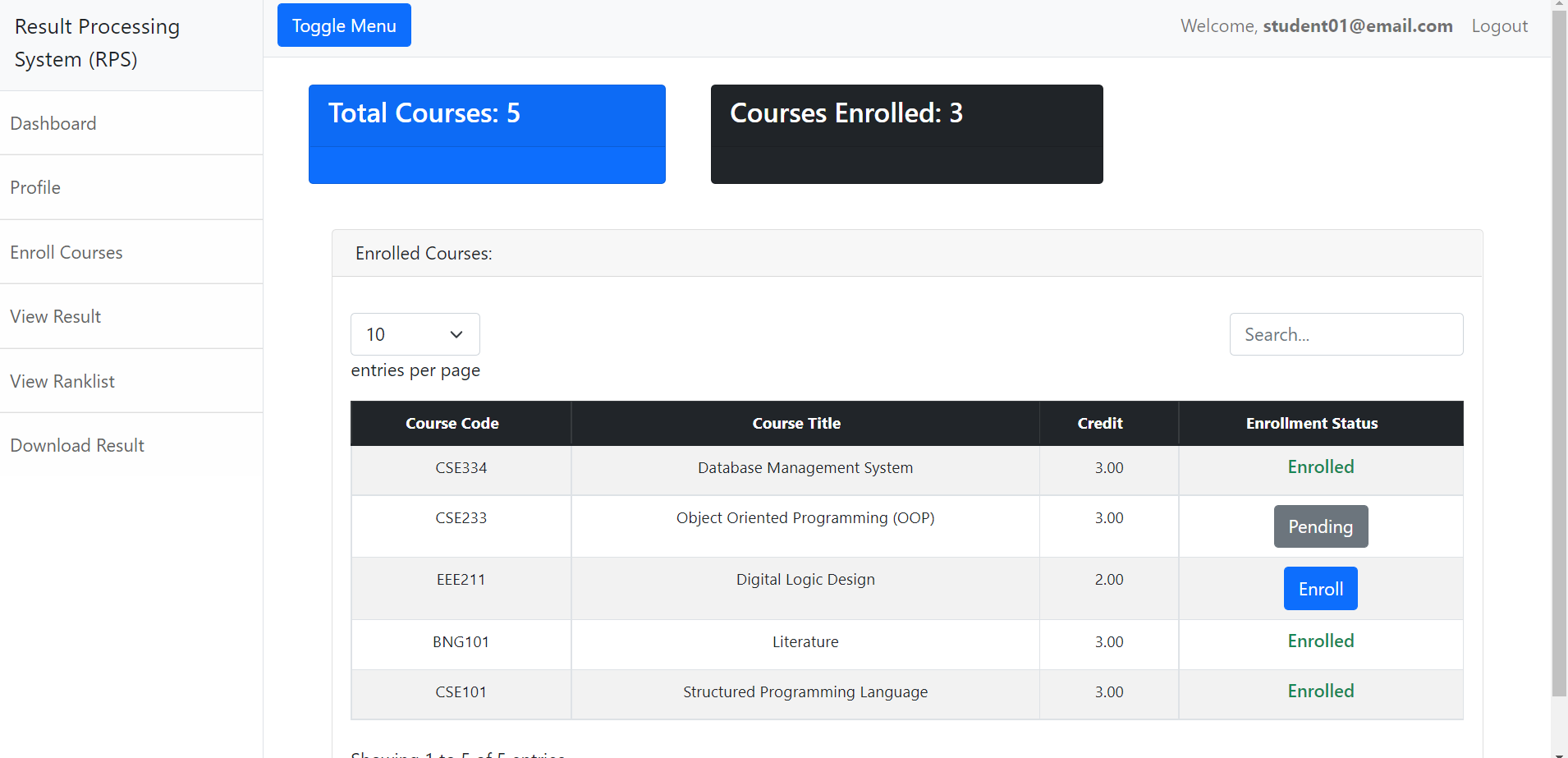1568x758 pixels.
Task: Open the Profile page
Action: pos(35,187)
